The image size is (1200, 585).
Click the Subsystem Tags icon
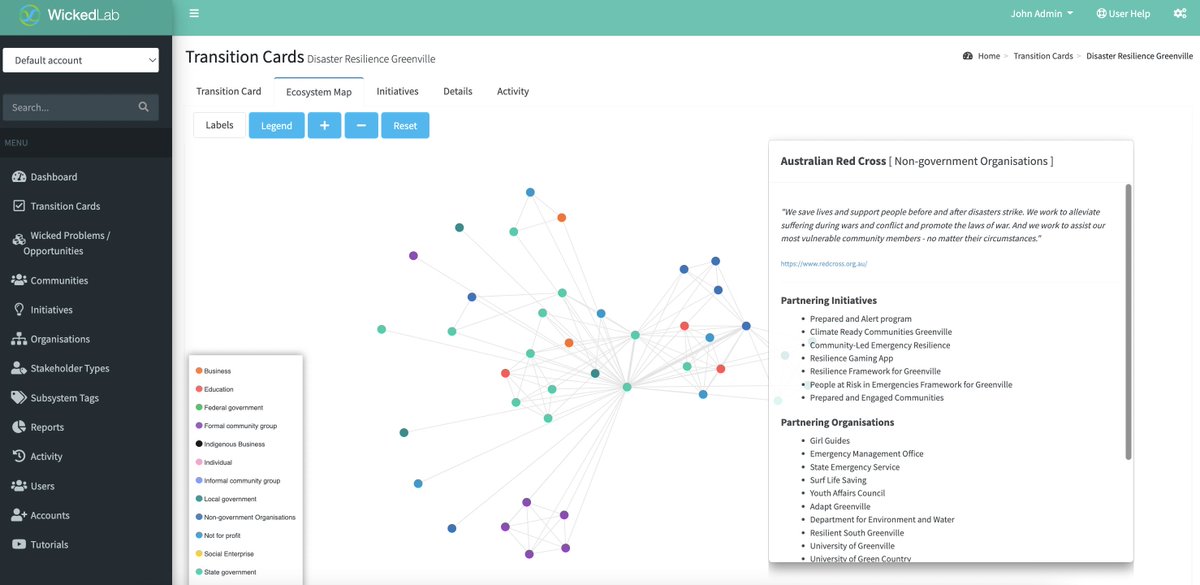pyautogui.click(x=19, y=398)
